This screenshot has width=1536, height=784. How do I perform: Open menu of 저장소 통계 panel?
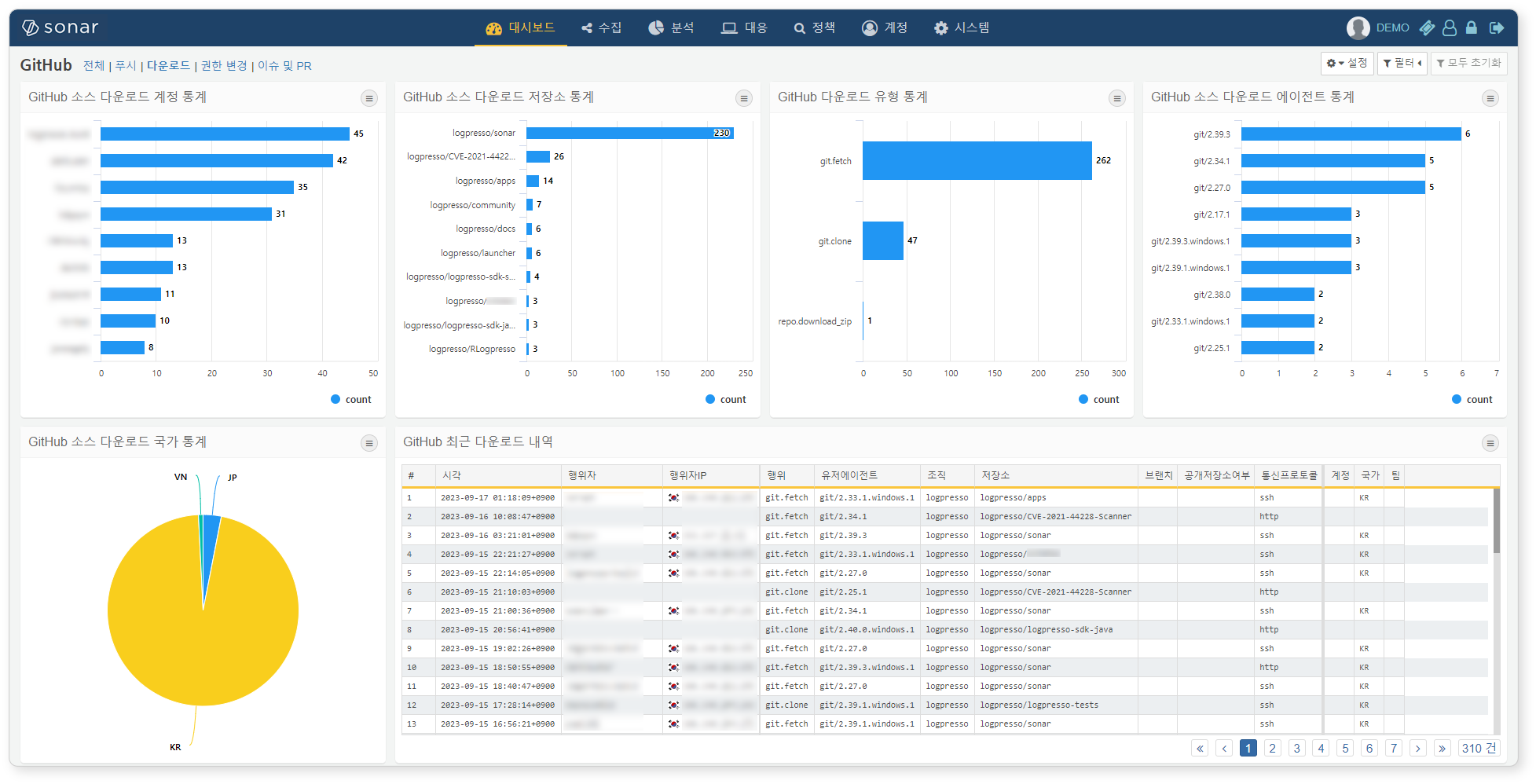point(744,98)
